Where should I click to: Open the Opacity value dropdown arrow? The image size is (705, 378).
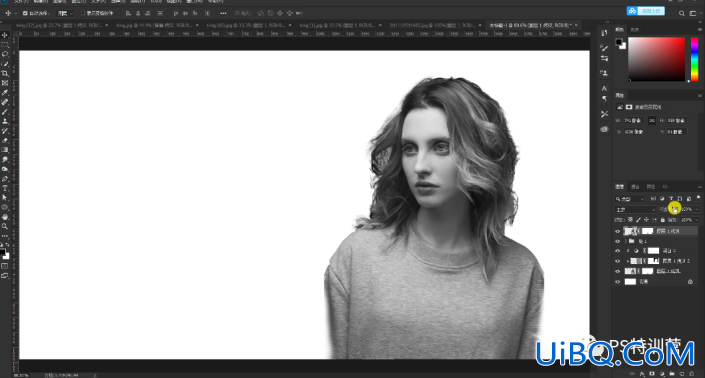(x=697, y=209)
